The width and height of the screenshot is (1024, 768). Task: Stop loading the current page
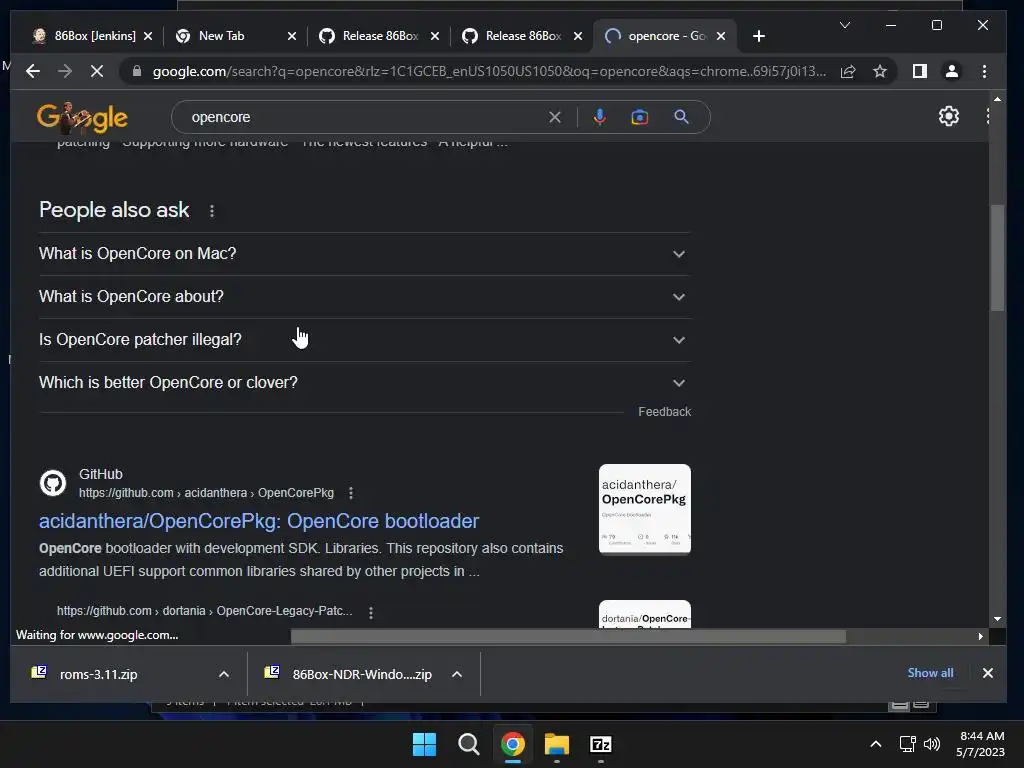tap(97, 71)
